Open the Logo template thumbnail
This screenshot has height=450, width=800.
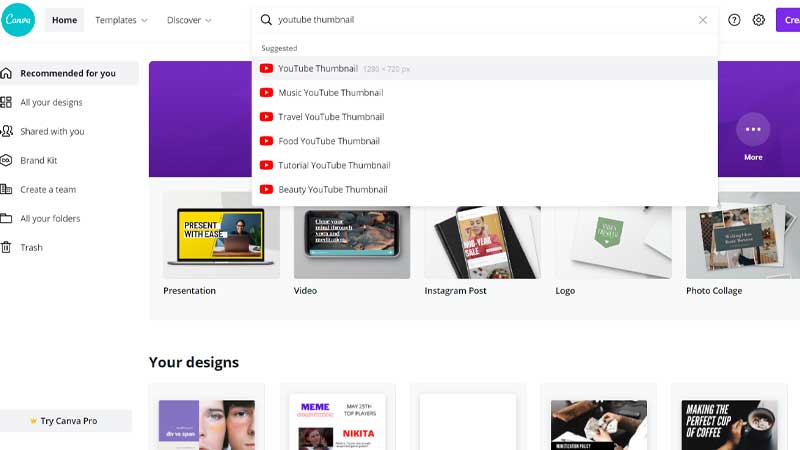click(x=613, y=242)
